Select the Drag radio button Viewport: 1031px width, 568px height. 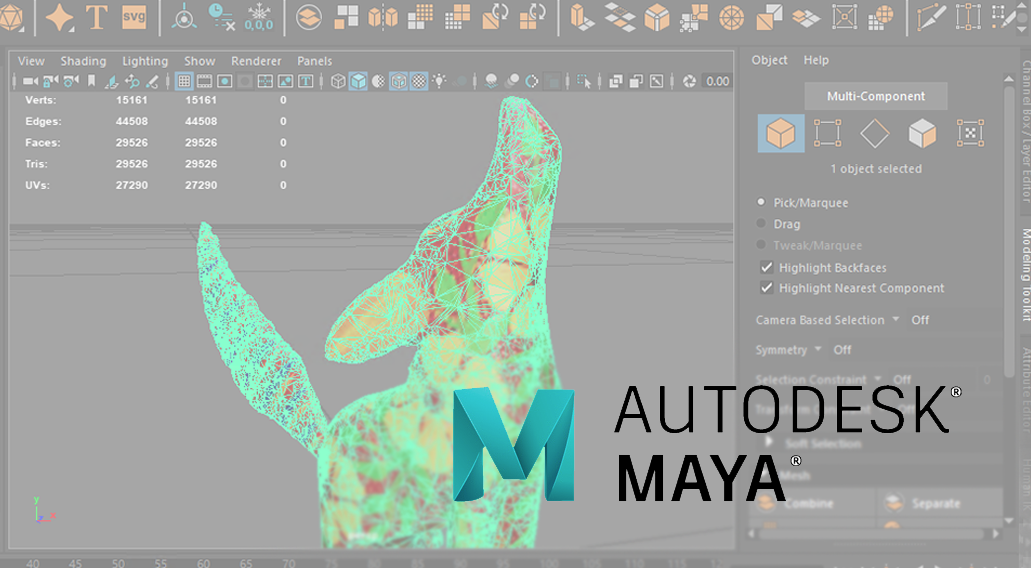(761, 224)
